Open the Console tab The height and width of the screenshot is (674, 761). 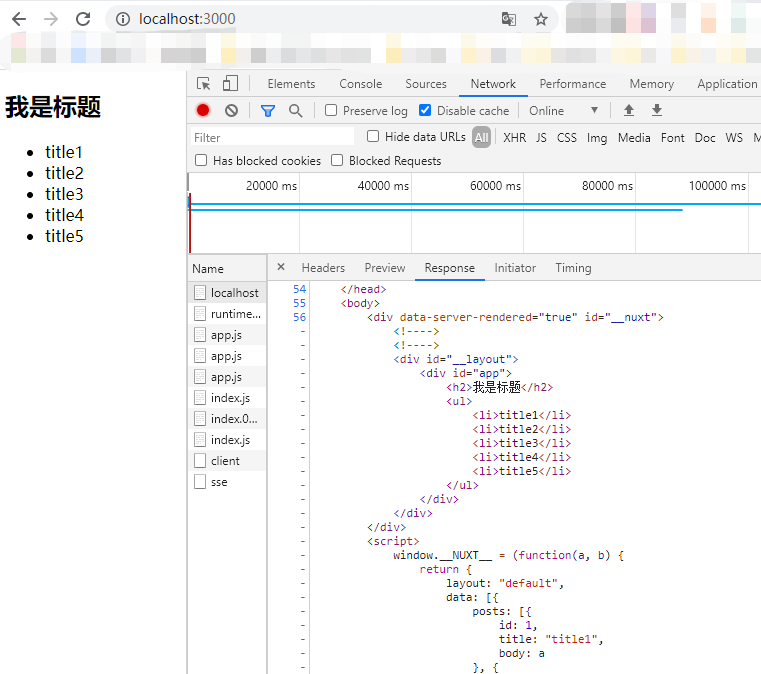coord(361,84)
